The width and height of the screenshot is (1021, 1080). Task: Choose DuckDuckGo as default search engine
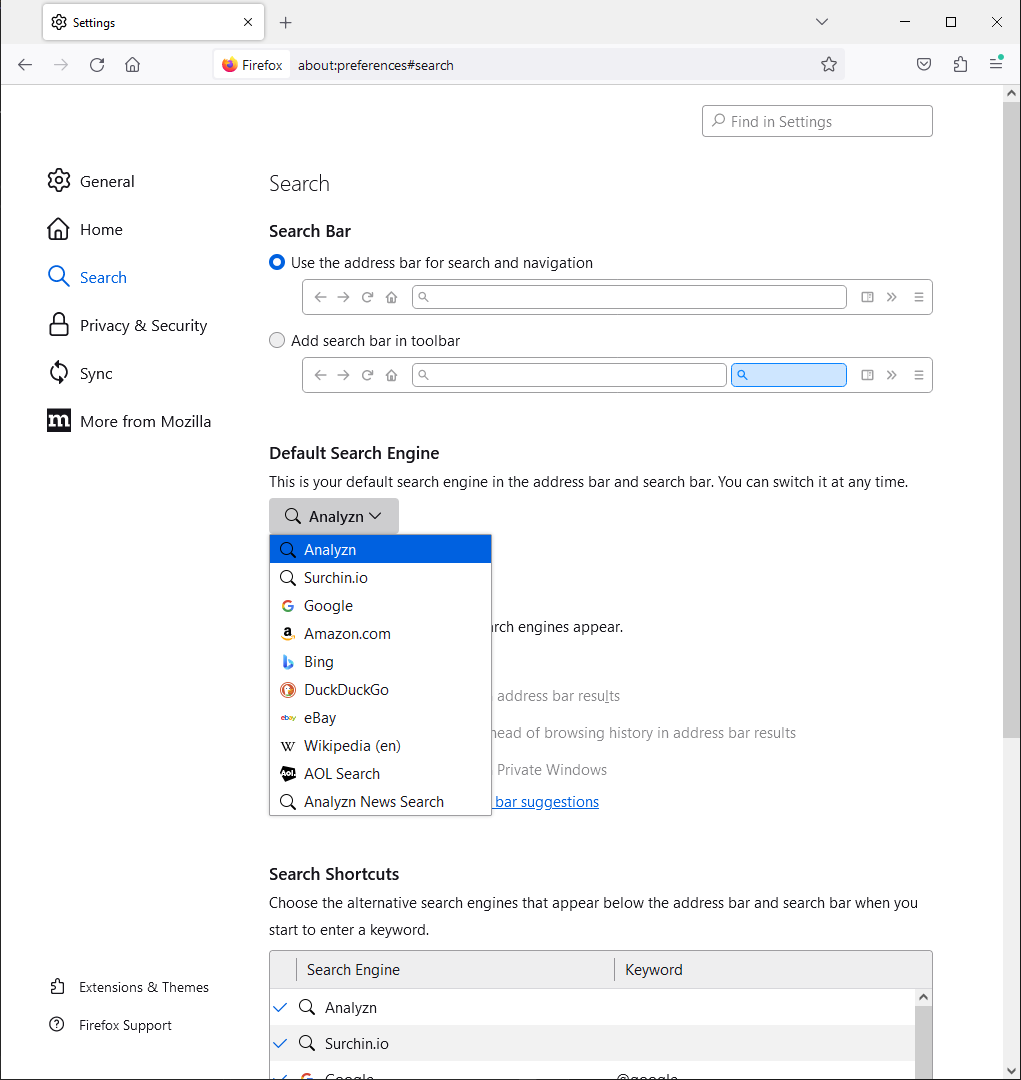click(380, 689)
